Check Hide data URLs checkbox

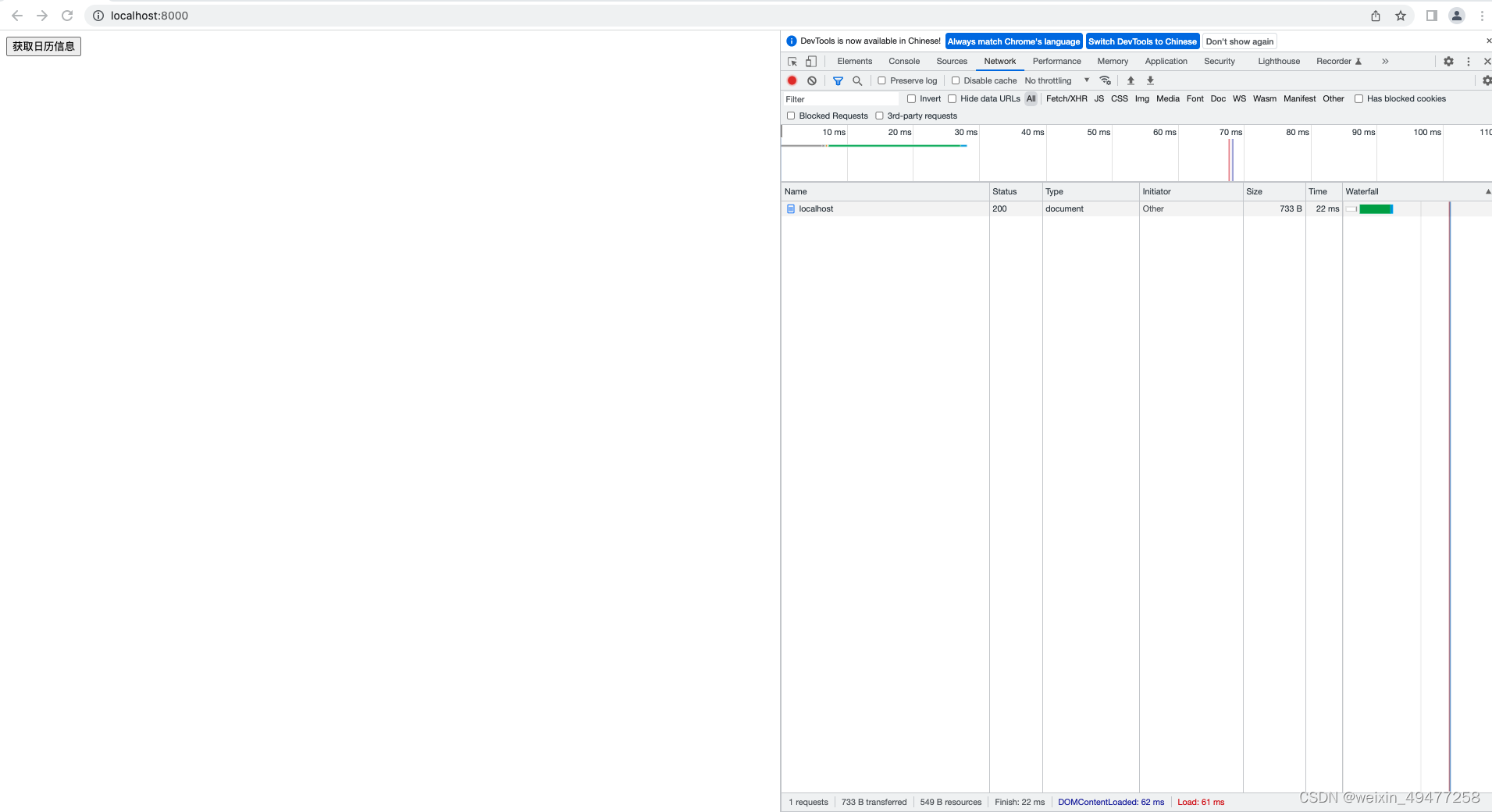[952, 98]
